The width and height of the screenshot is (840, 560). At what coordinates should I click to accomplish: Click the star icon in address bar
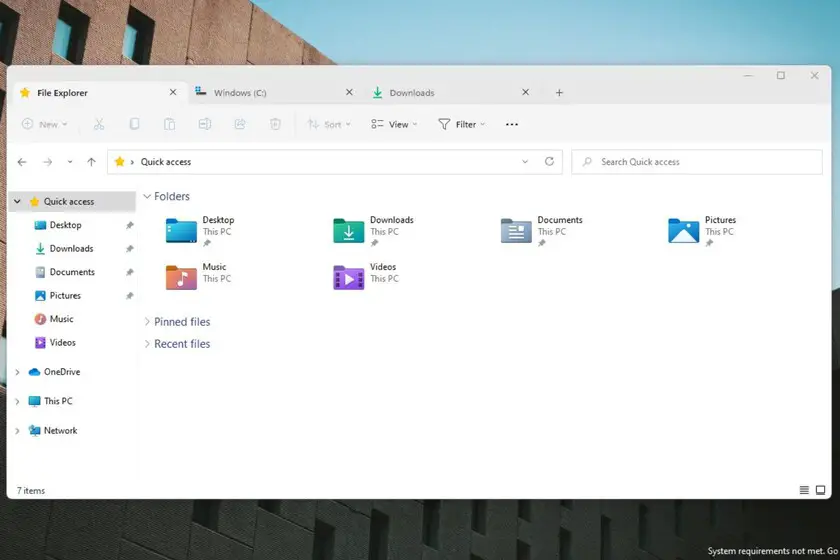point(119,161)
